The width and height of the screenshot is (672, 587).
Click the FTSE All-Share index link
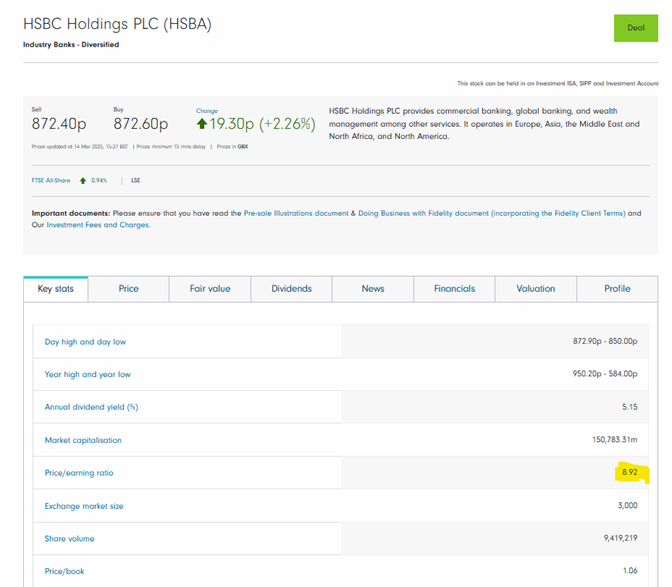point(51,181)
